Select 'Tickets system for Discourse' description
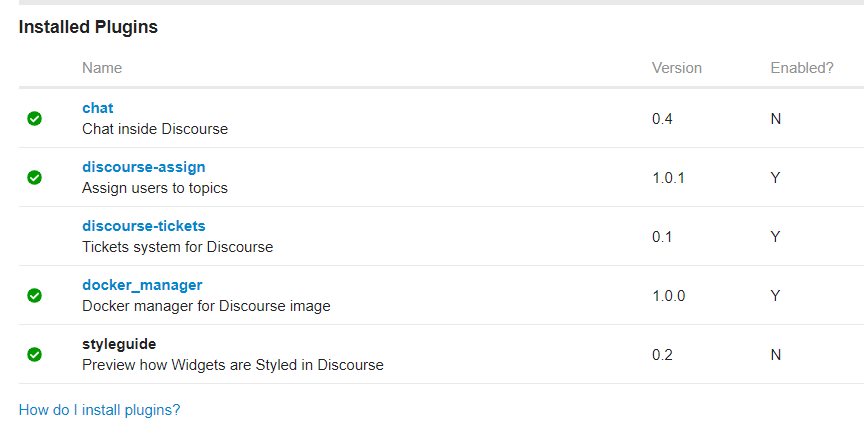The height and width of the screenshot is (435, 864). [177, 247]
